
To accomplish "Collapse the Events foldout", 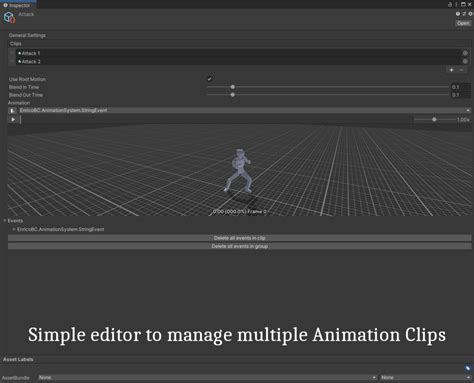I will pos(5,221).
